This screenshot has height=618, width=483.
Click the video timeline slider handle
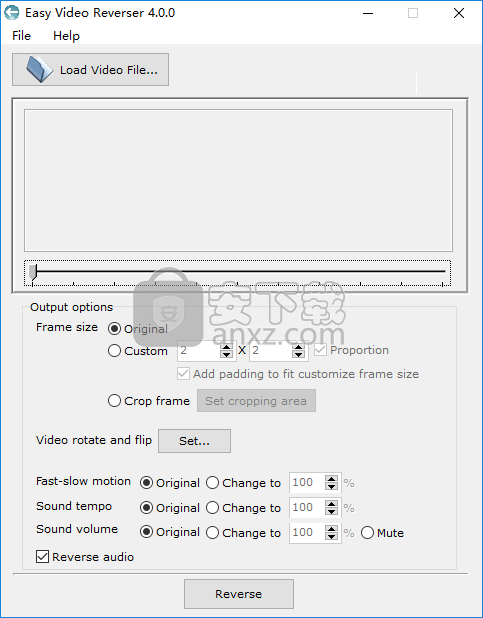click(x=33, y=273)
